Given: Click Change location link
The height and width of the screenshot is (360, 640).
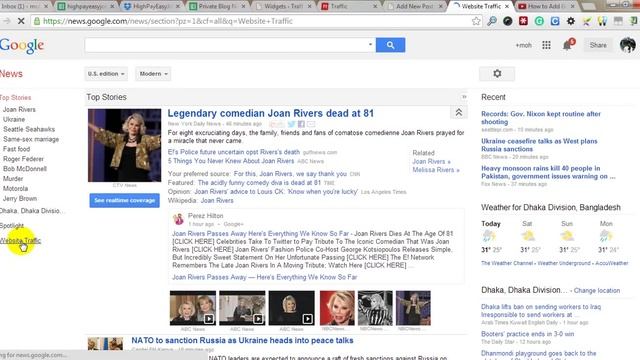Looking at the screenshot, I should [x=597, y=291].
